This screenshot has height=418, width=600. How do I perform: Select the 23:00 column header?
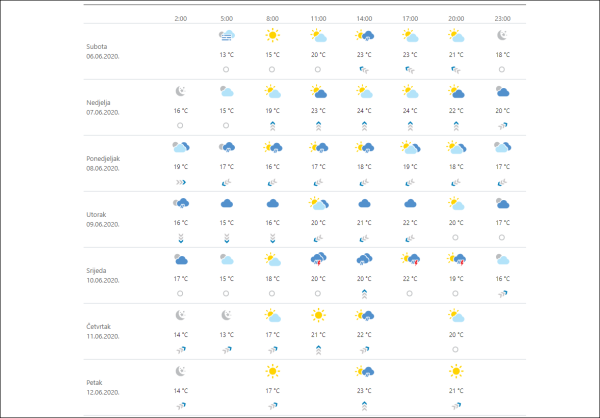504,17
